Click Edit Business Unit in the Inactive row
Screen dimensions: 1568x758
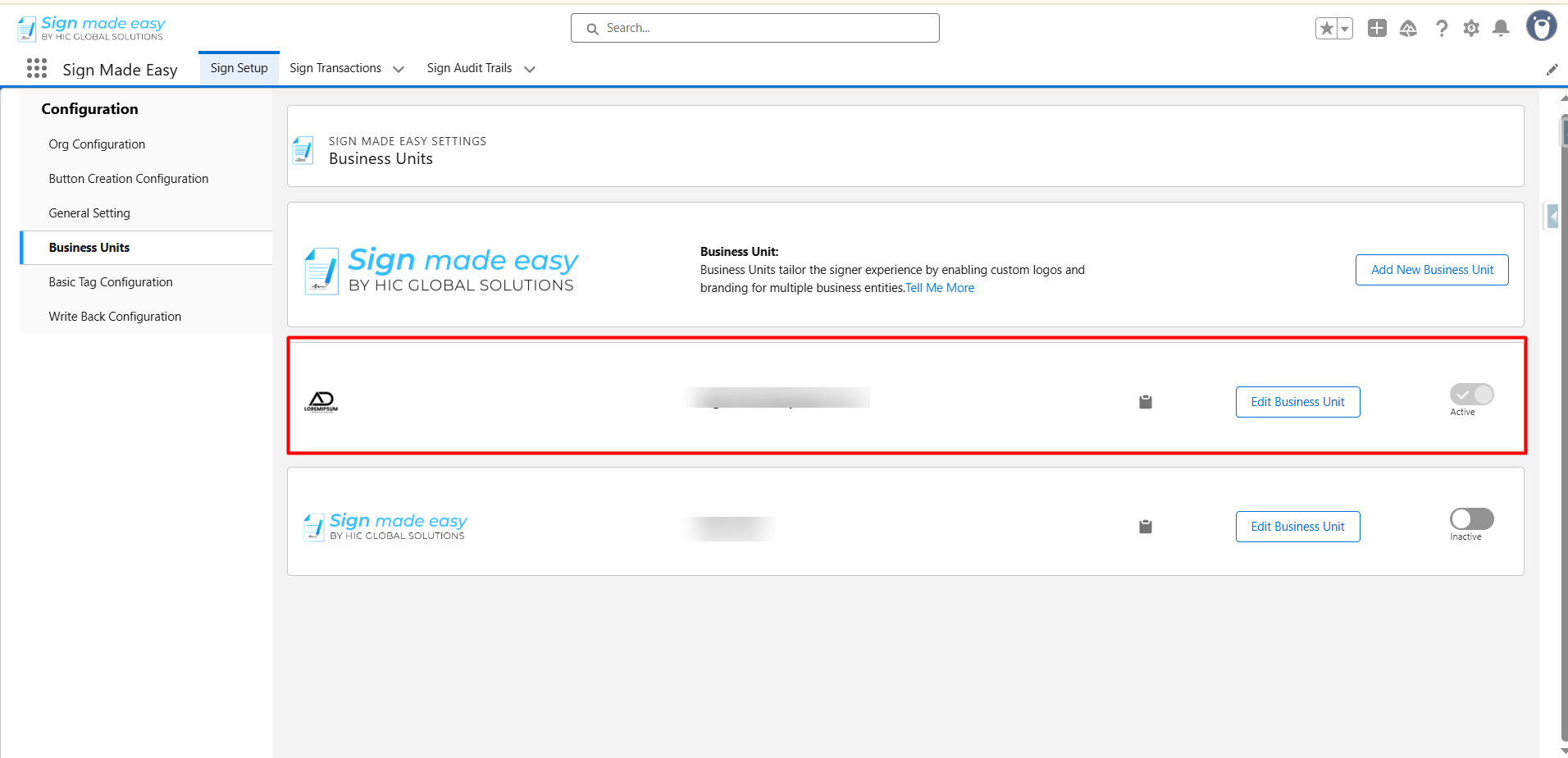point(1297,527)
